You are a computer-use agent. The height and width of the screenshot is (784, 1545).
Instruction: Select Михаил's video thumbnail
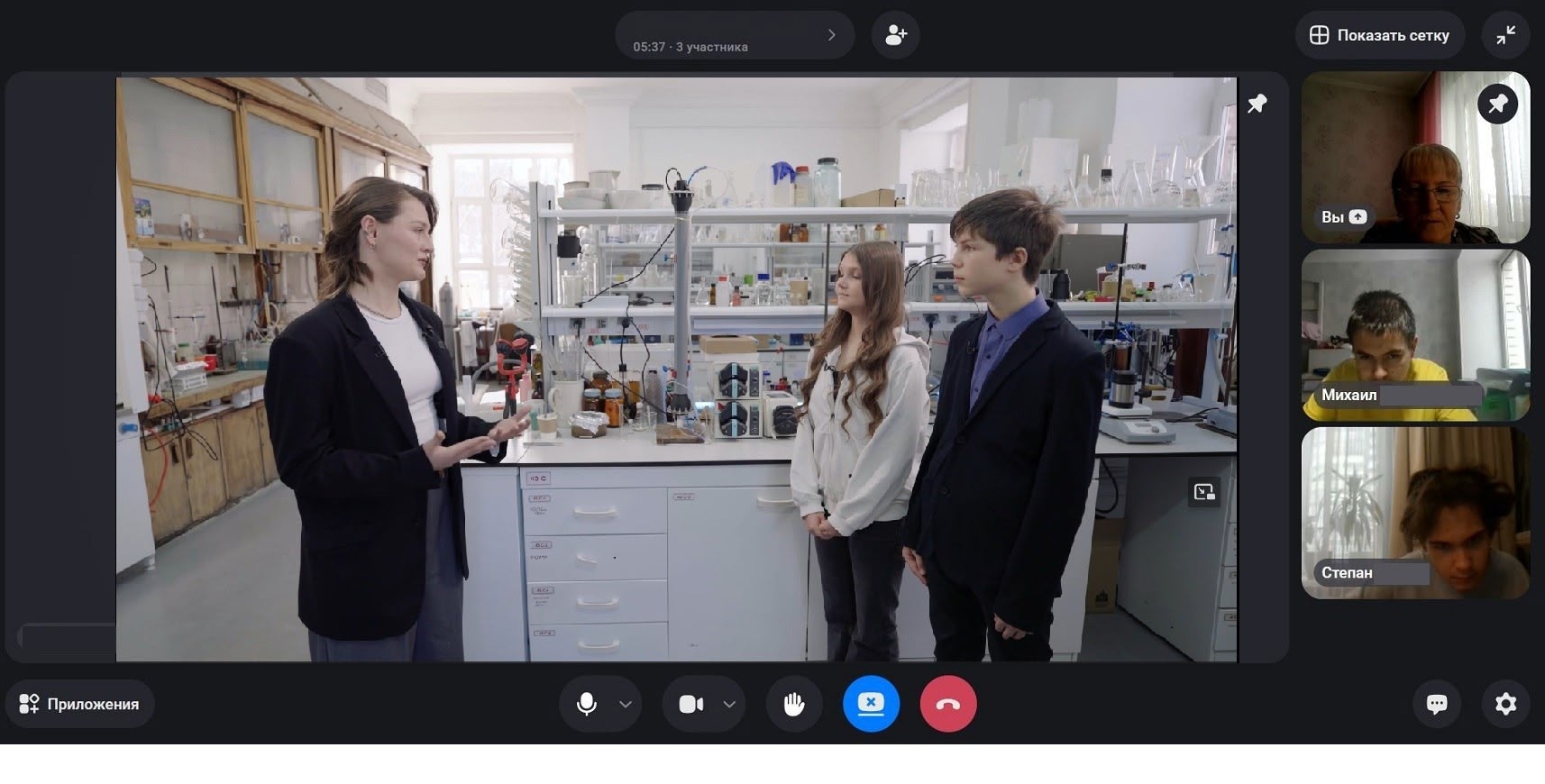click(1415, 335)
